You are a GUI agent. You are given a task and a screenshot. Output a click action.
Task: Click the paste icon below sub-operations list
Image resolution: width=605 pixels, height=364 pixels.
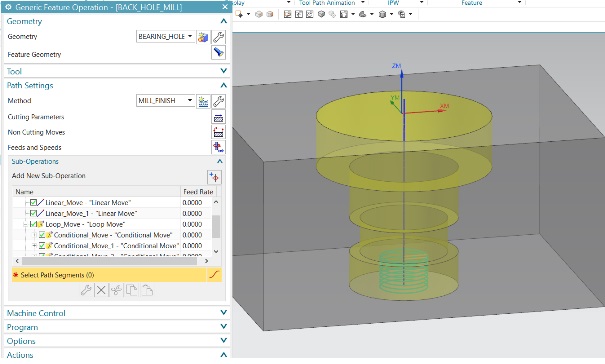click(x=147, y=290)
